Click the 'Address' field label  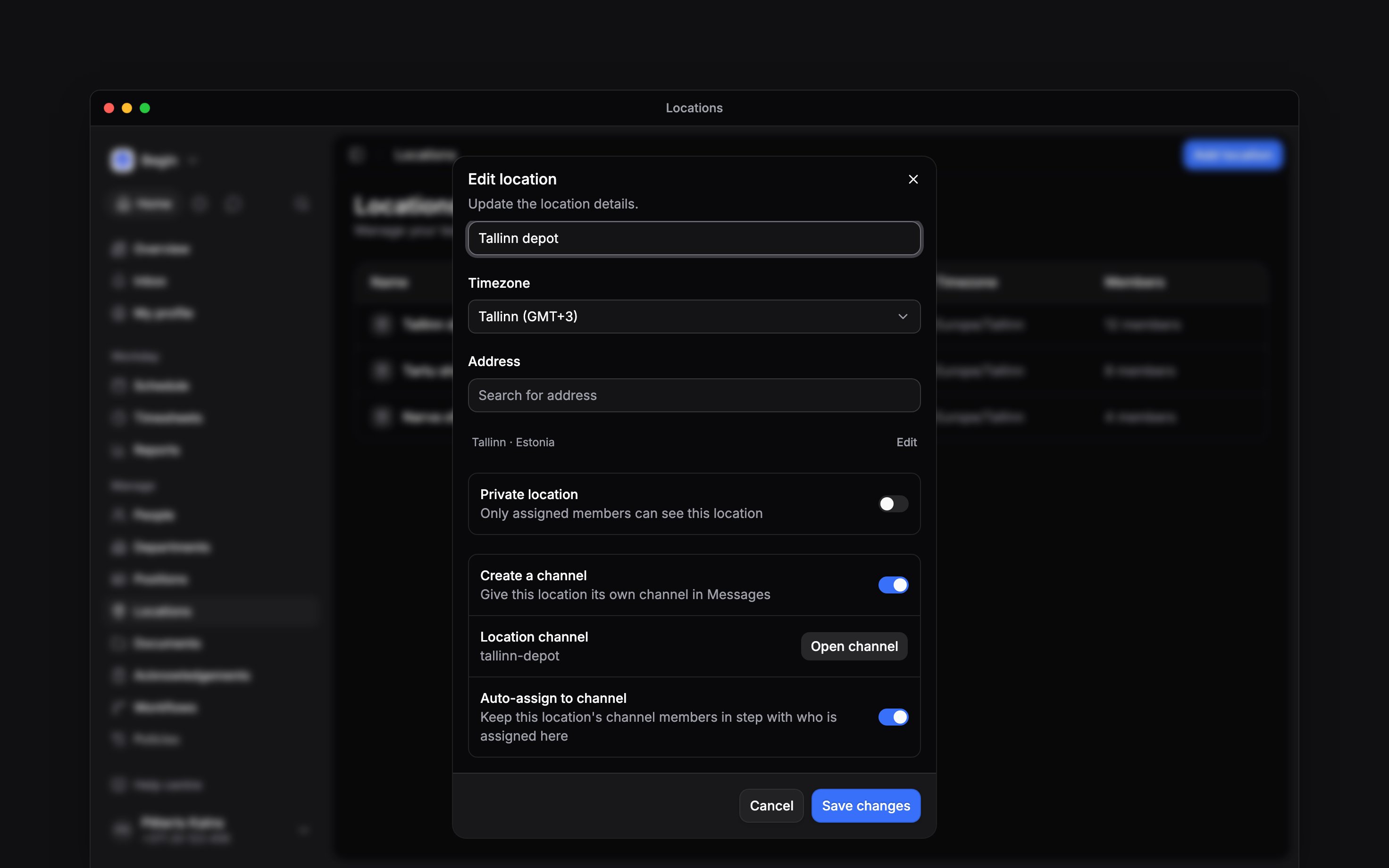(x=494, y=361)
